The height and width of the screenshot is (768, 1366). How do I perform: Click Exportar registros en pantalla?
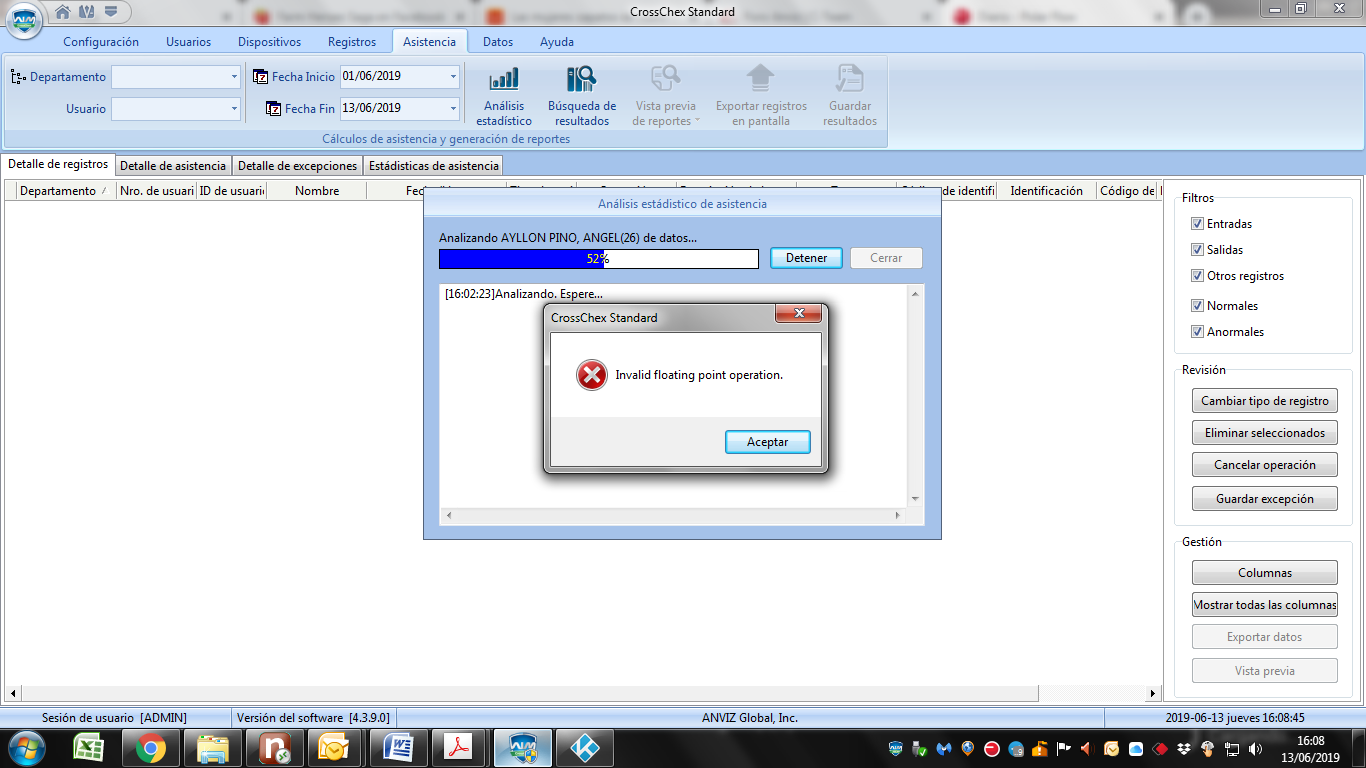point(761,97)
